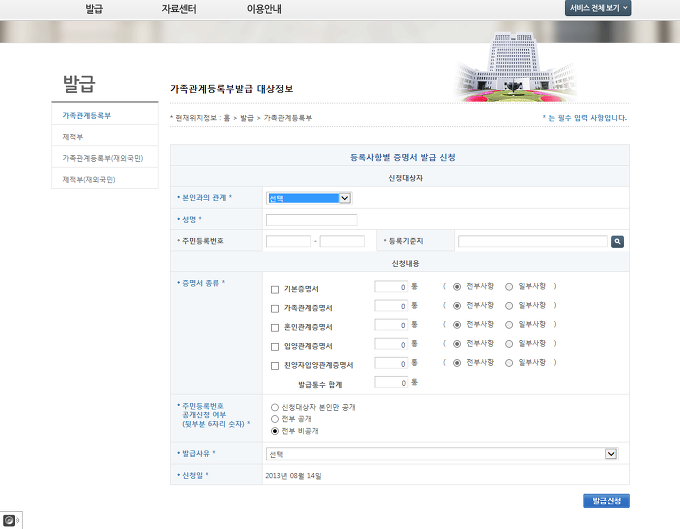Click 가족관계증명서 copy count field
The height and width of the screenshot is (529, 680).
[391, 306]
